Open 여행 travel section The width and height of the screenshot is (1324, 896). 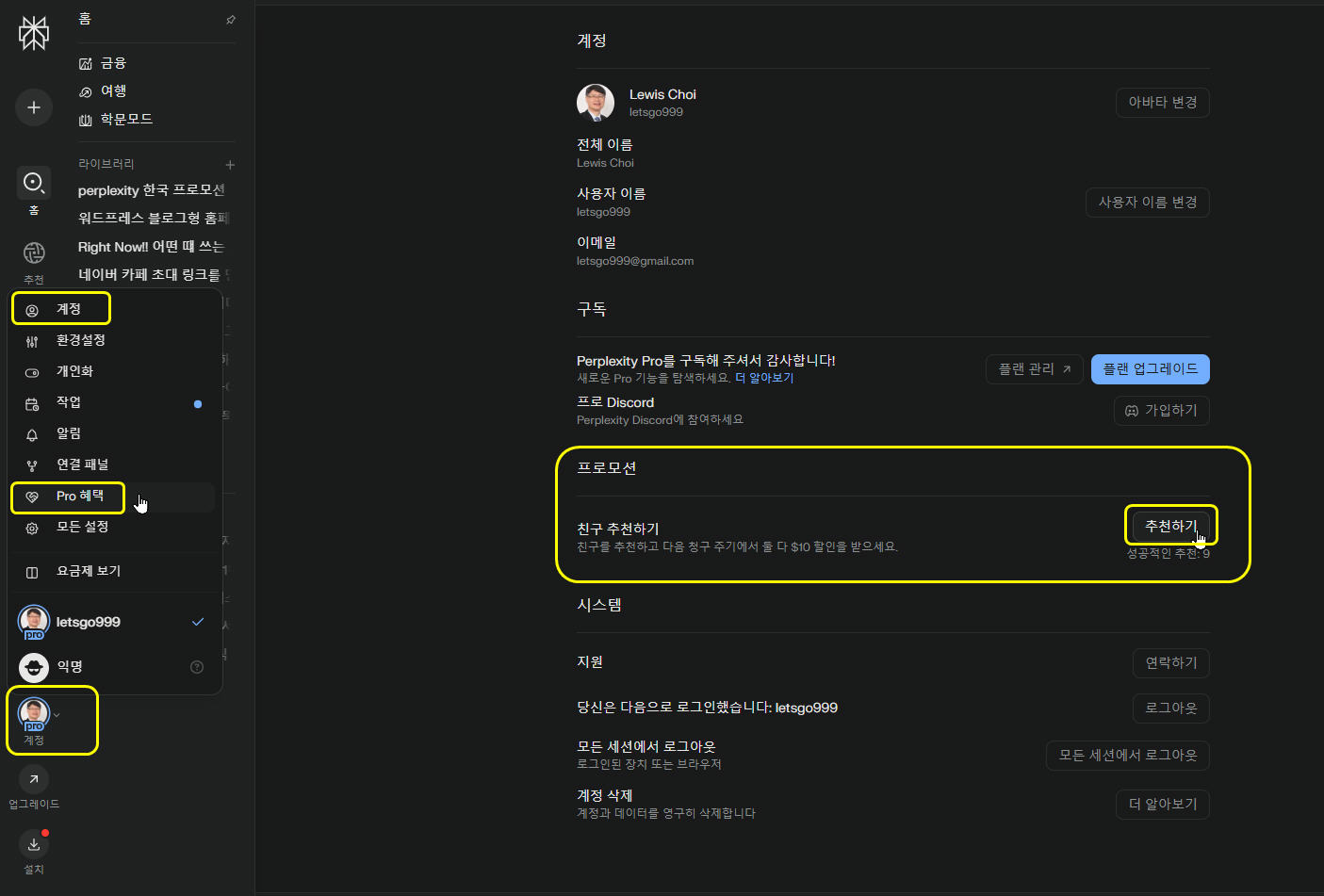coord(103,91)
